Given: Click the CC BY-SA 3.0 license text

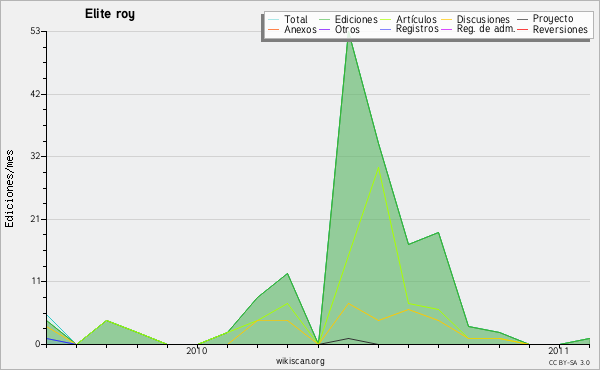Looking at the screenshot, I should coord(569,362).
